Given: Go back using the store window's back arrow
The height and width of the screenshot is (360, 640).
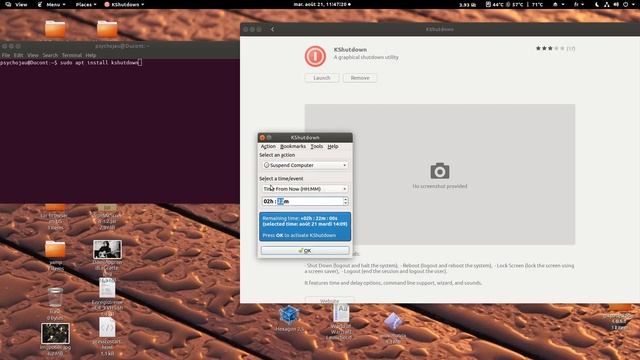Looking at the screenshot, I should coord(273,29).
